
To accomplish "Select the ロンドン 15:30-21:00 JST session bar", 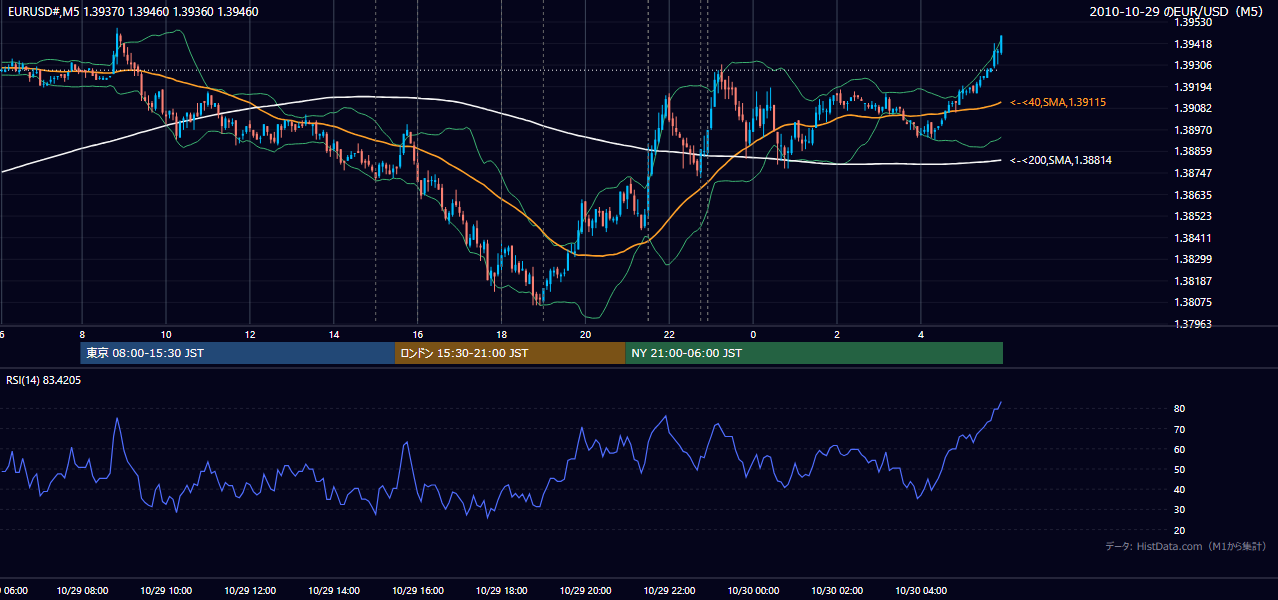I will click(511, 353).
